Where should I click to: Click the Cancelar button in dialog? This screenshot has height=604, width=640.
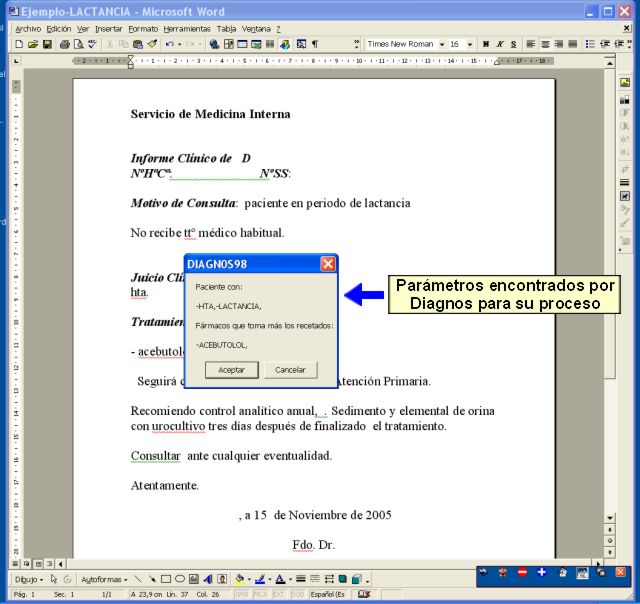(290, 370)
